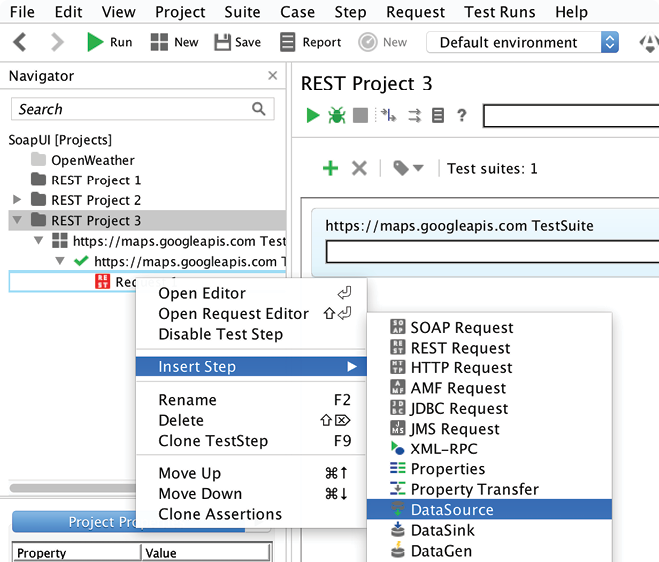Insert an XML-RPC step
Viewport: 659px width, 562px height.
[489, 449]
